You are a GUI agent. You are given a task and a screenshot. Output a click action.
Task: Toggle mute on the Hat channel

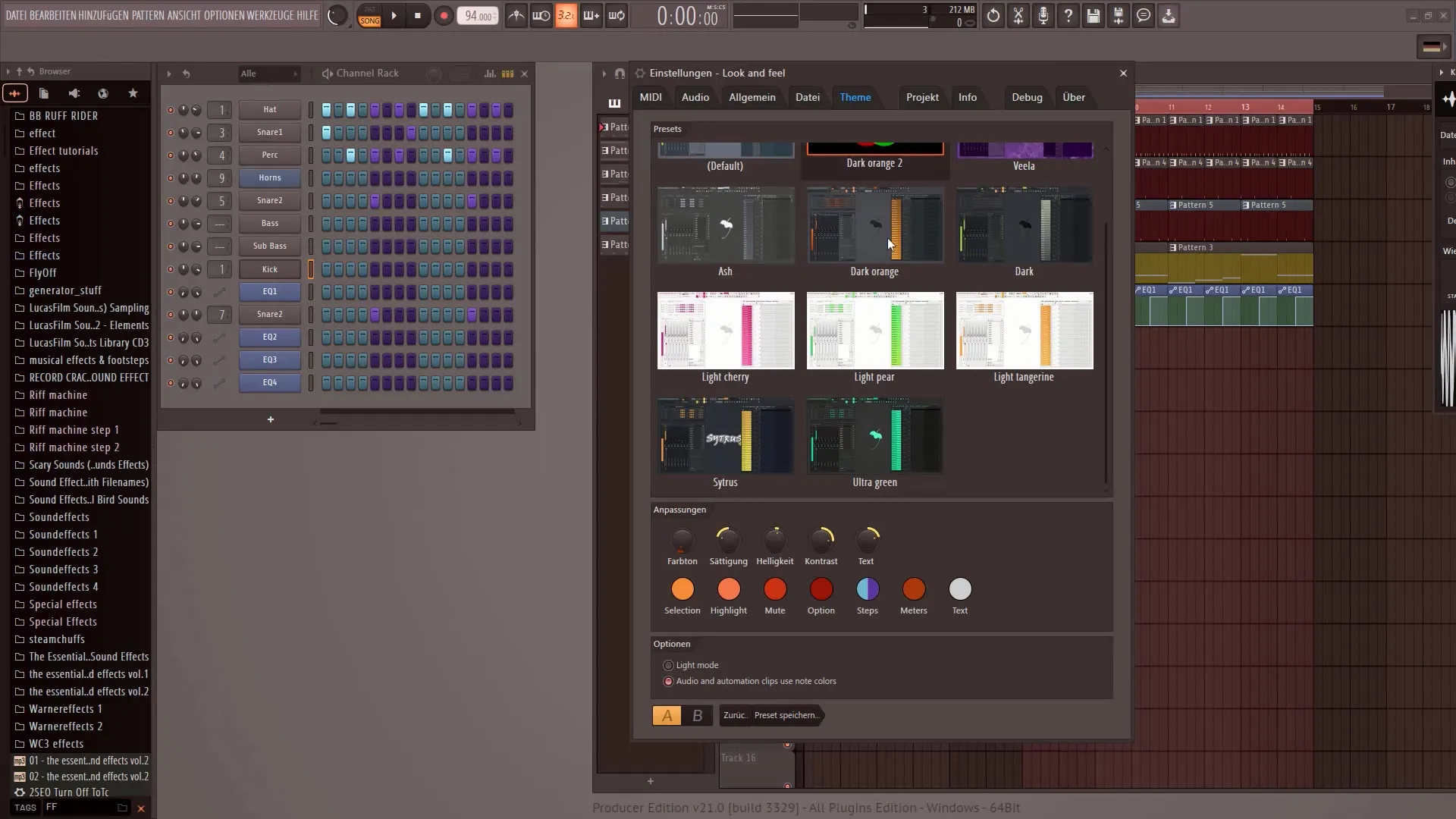(170, 109)
